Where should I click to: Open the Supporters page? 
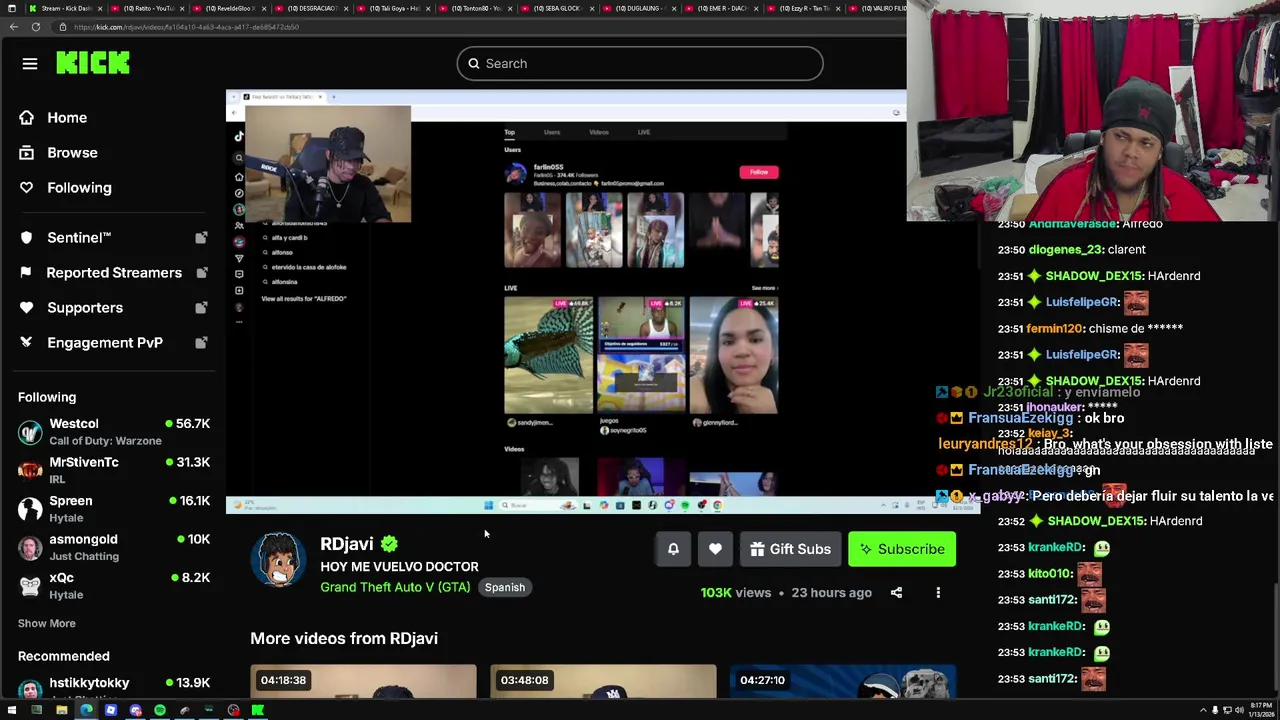[85, 308]
